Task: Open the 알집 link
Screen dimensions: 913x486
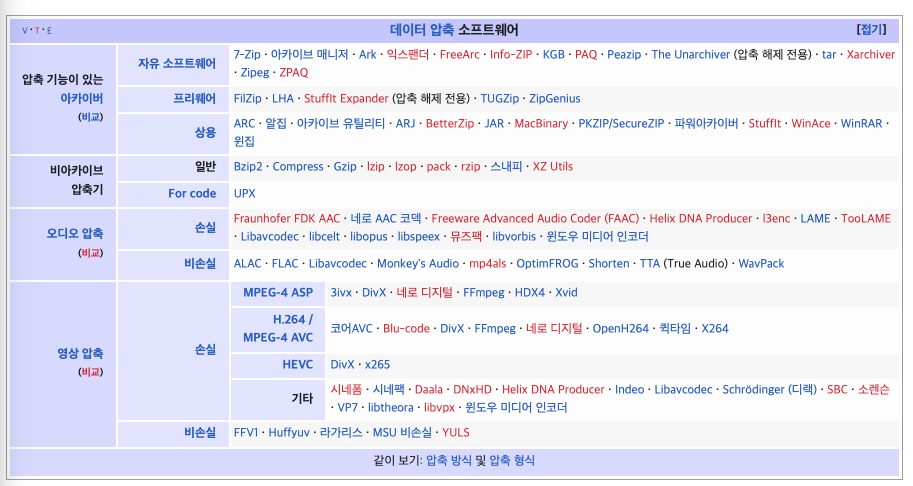Action: 276,123
